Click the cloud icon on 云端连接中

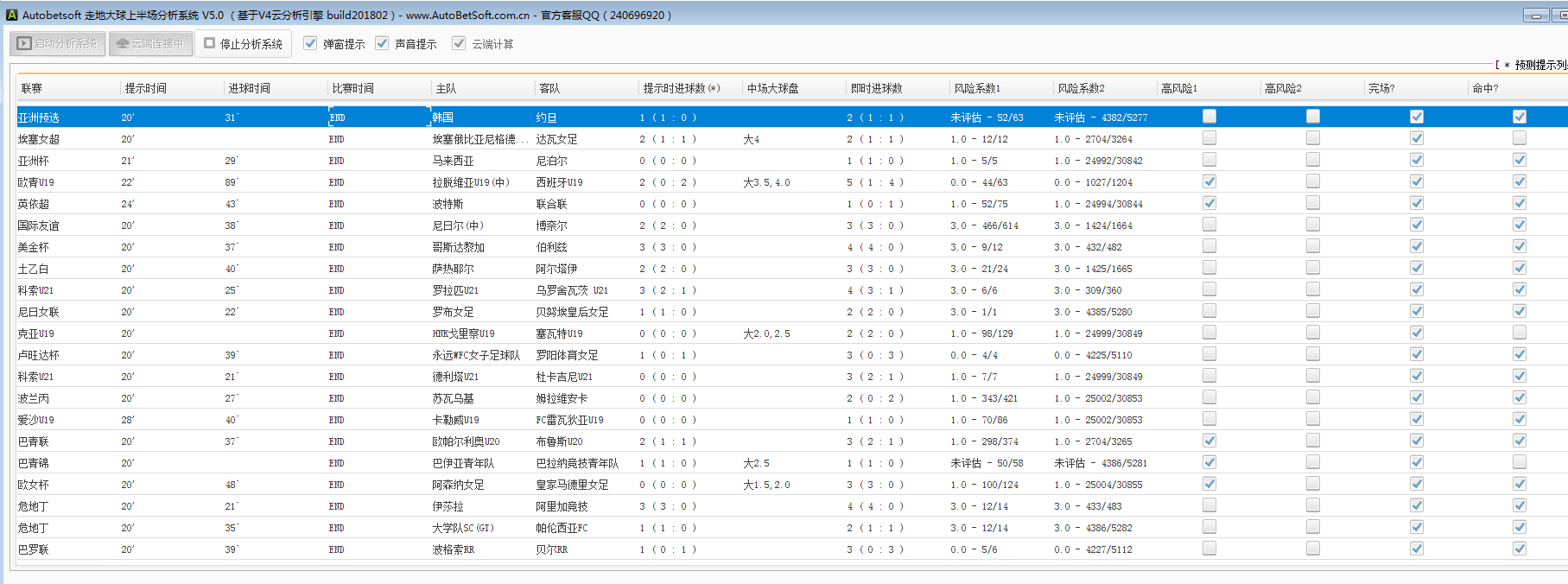(123, 43)
